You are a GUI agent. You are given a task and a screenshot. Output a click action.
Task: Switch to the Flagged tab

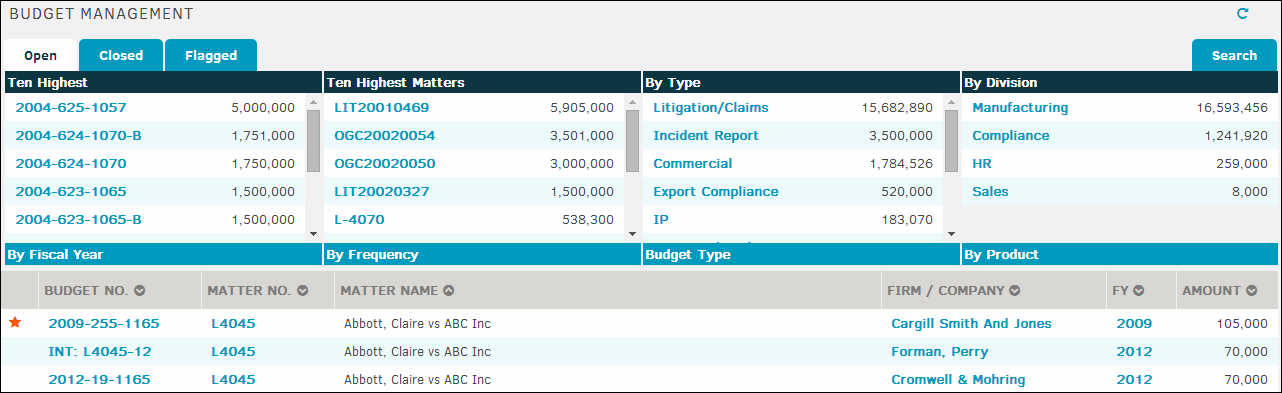pos(211,55)
